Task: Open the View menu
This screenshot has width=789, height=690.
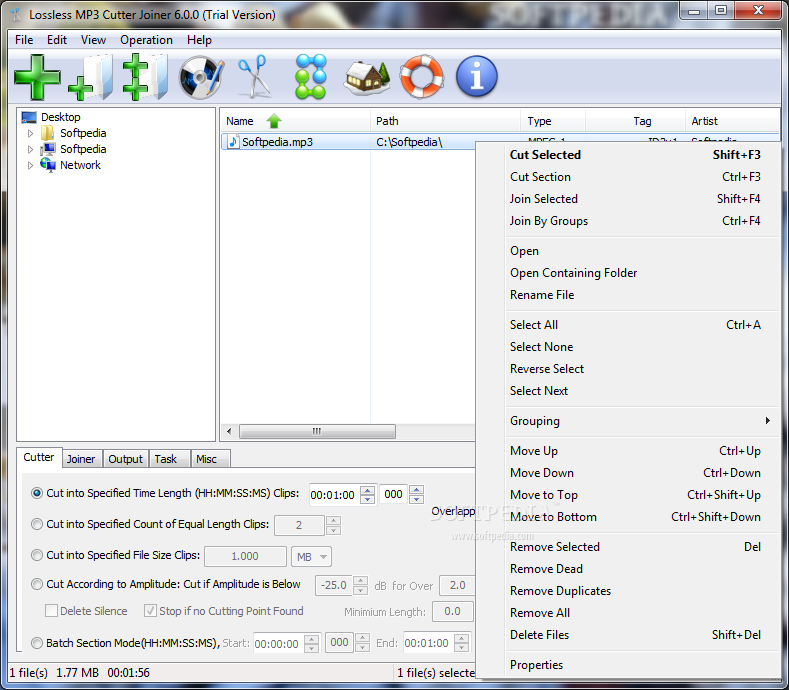Action: point(94,40)
